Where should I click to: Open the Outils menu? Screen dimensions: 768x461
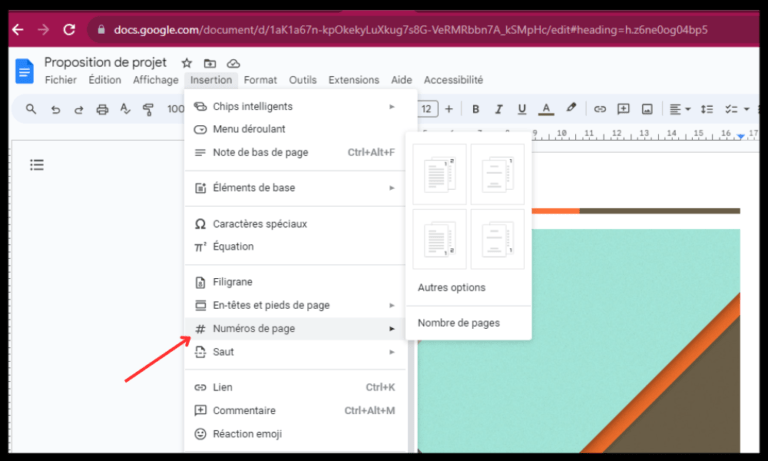point(303,80)
